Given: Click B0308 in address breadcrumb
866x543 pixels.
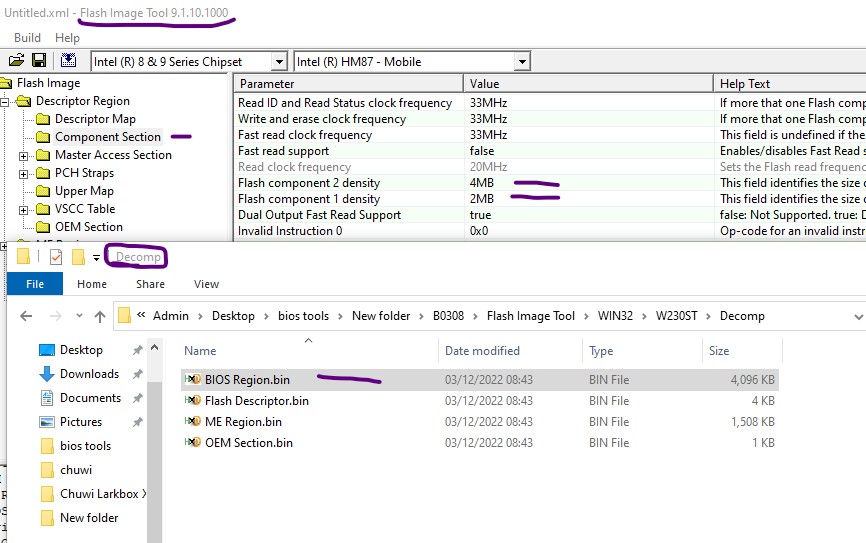Looking at the screenshot, I should [x=448, y=316].
